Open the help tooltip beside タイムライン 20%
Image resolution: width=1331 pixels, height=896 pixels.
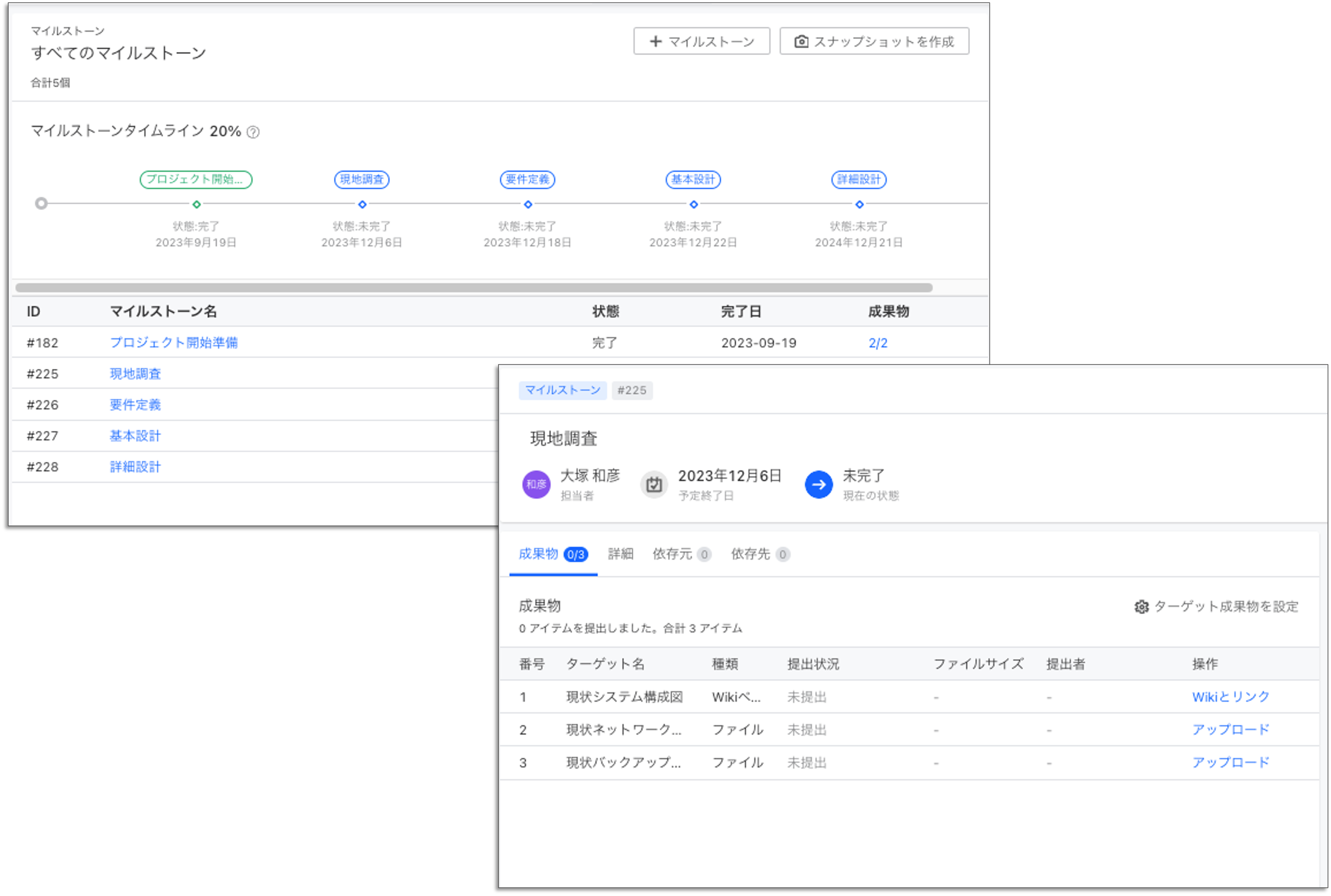point(253,132)
